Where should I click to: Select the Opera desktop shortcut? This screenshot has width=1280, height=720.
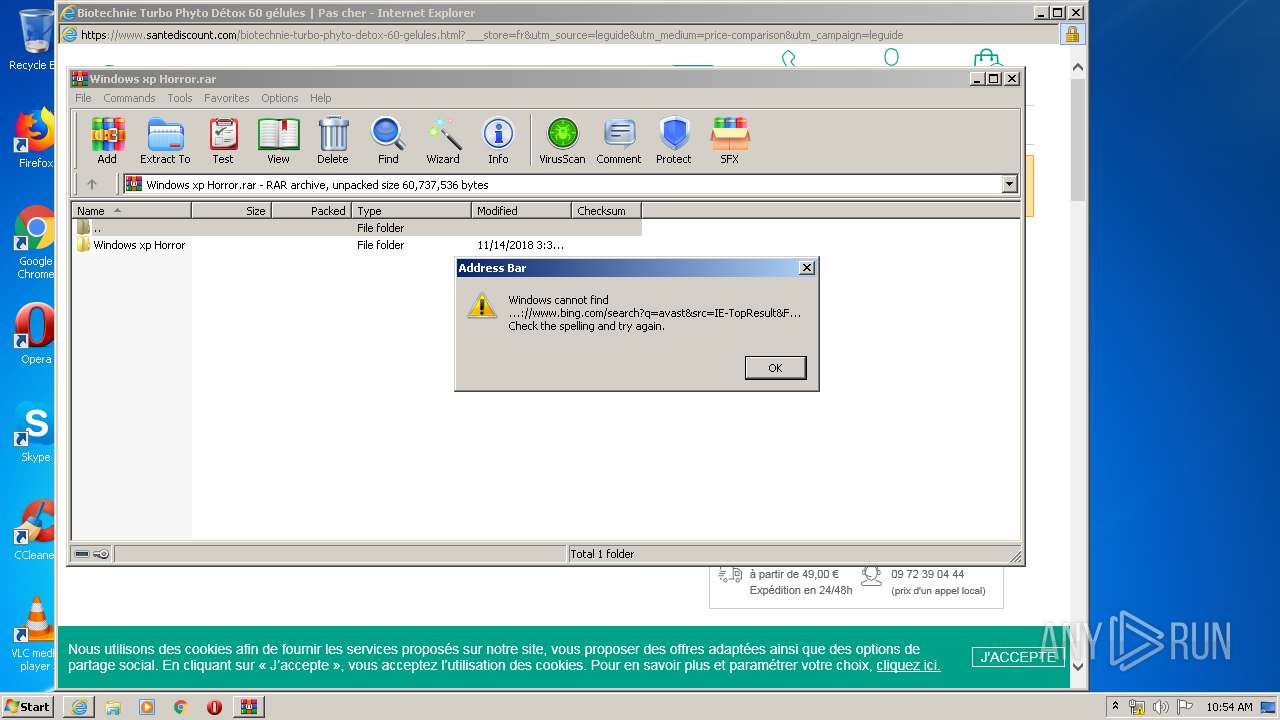point(35,334)
